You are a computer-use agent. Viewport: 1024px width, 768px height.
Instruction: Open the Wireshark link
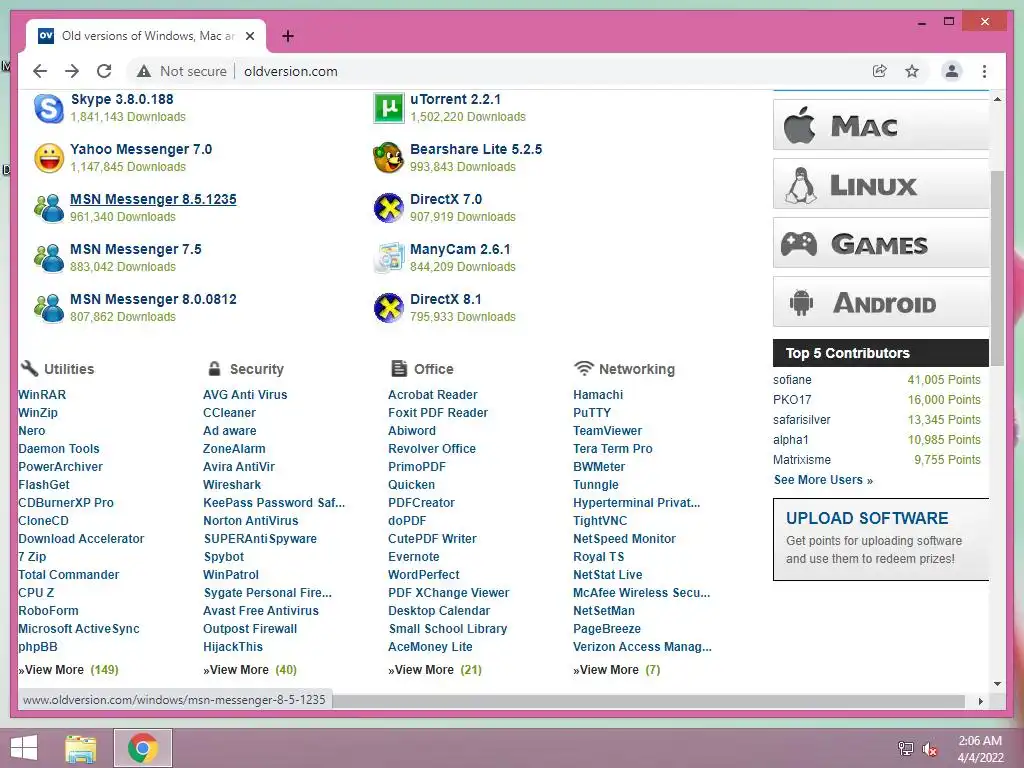point(232,485)
